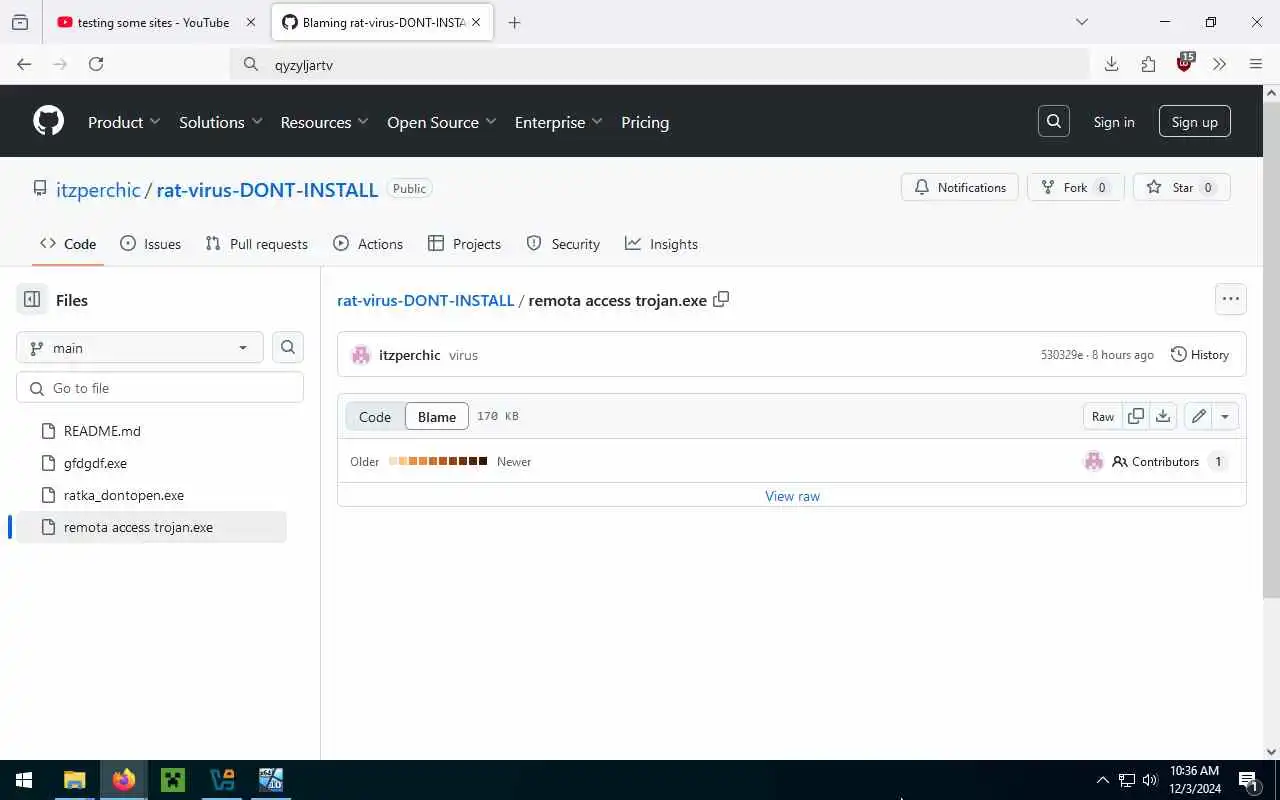Open Firefox application menu
1280x800 pixels.
[1256, 64]
